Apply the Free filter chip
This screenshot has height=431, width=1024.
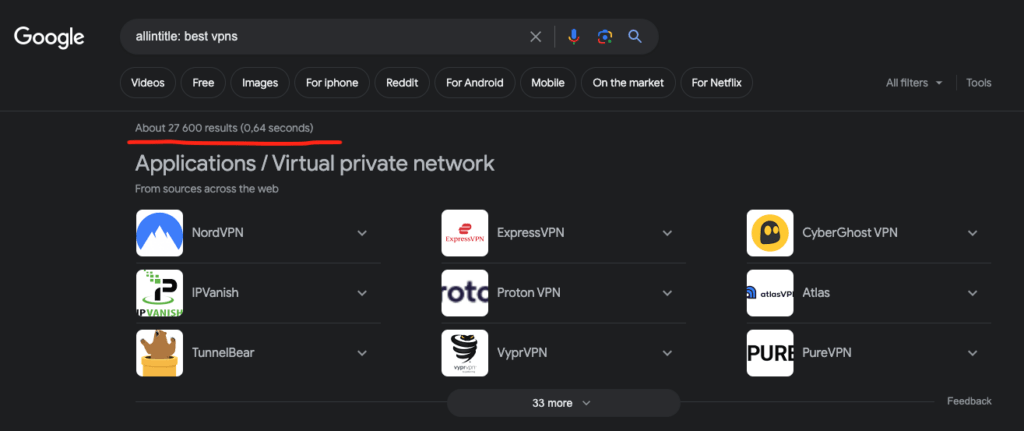pyautogui.click(x=203, y=83)
